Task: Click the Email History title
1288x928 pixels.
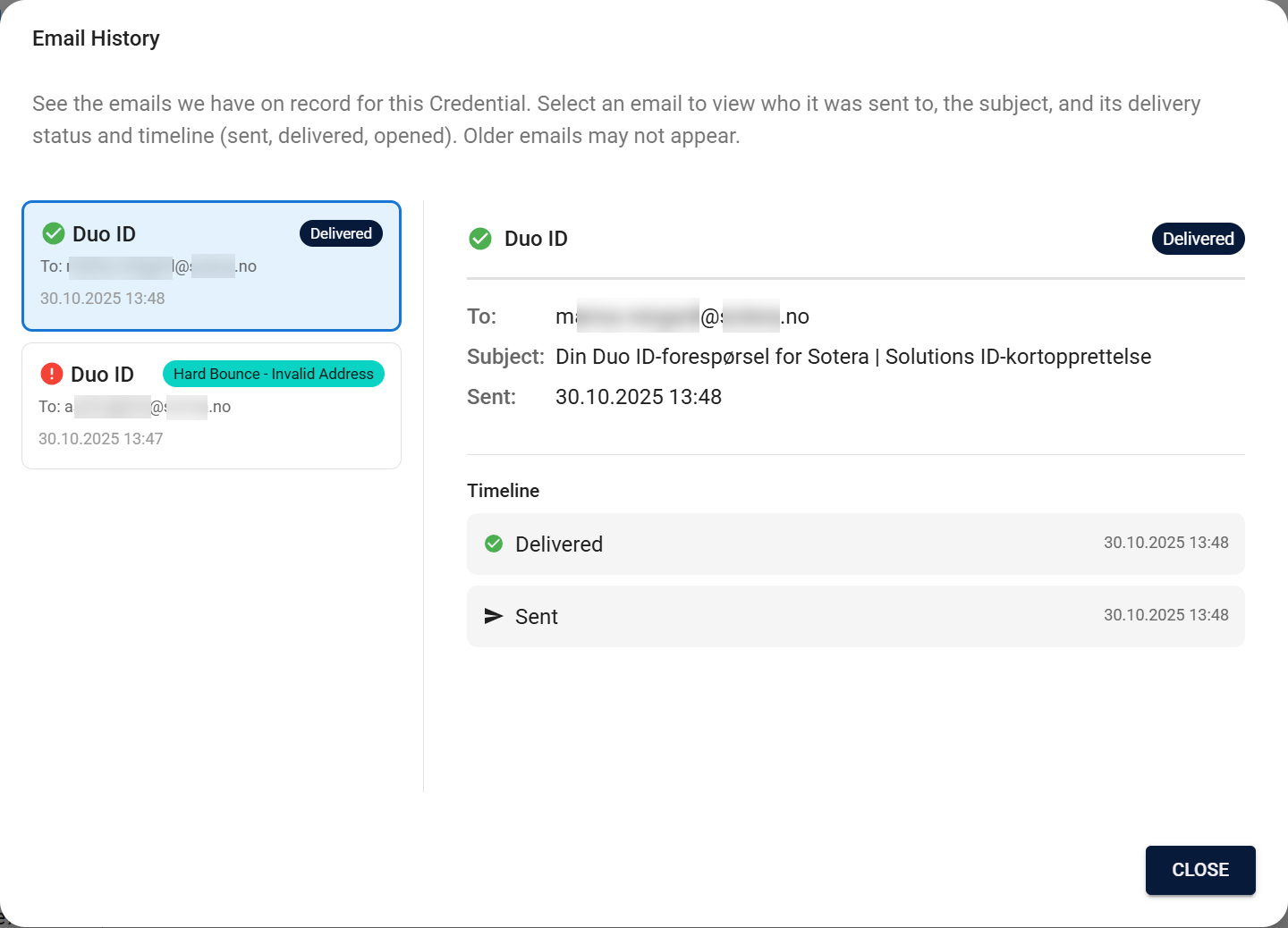Action: (x=96, y=38)
